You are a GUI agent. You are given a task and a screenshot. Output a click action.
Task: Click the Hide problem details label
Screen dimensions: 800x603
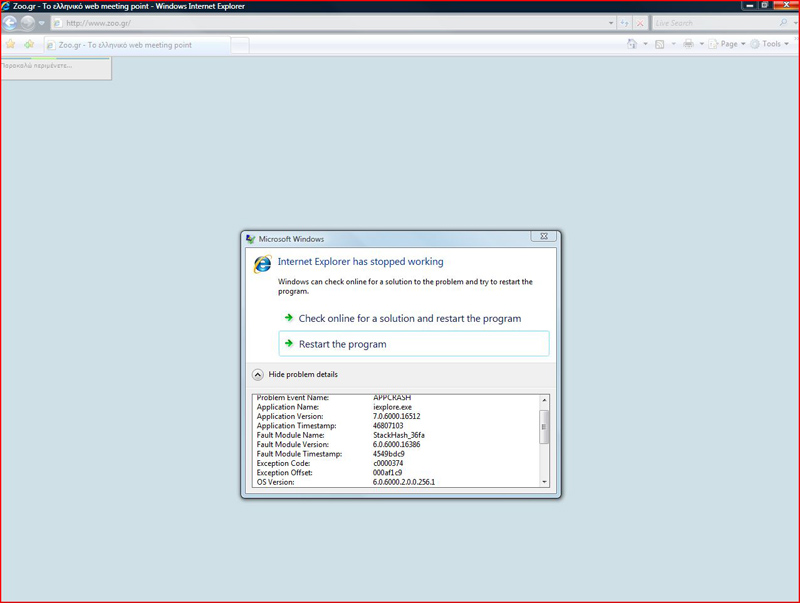303,374
